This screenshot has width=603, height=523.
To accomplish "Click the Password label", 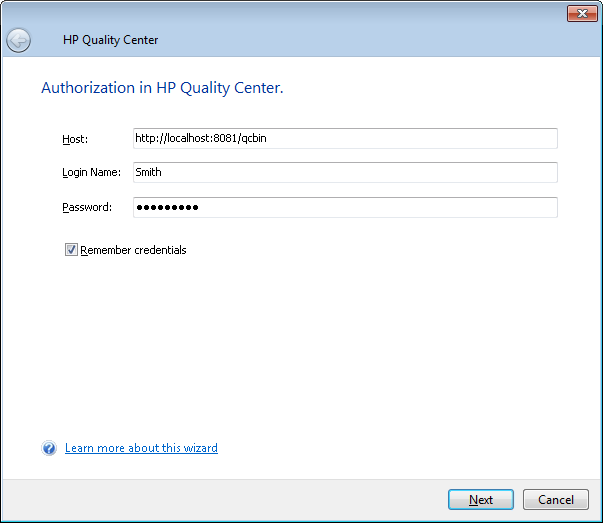I will [87, 207].
